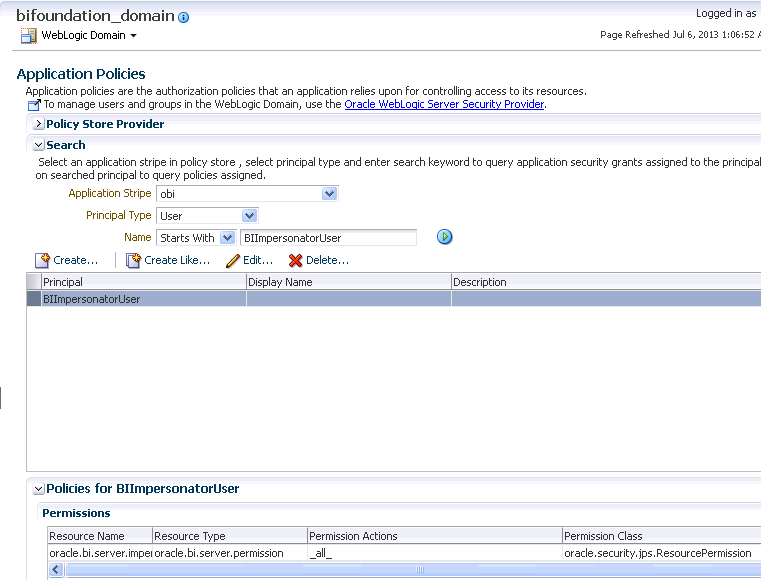761x580 pixels.
Task: Click the select-all corner cell of principal table
Action: pos(33,282)
